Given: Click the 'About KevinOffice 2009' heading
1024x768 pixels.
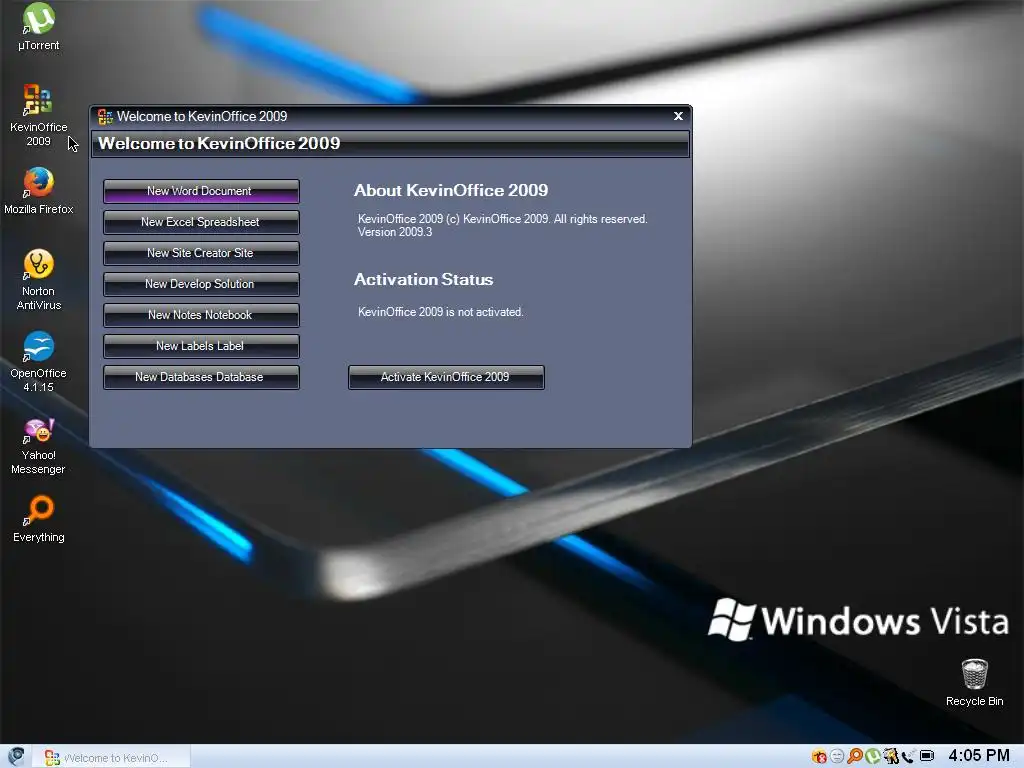Looking at the screenshot, I should click(451, 191).
